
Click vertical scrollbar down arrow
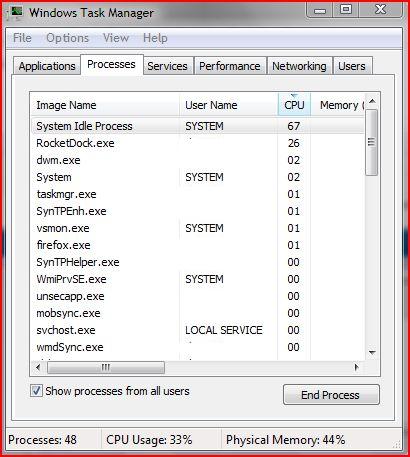point(372,352)
